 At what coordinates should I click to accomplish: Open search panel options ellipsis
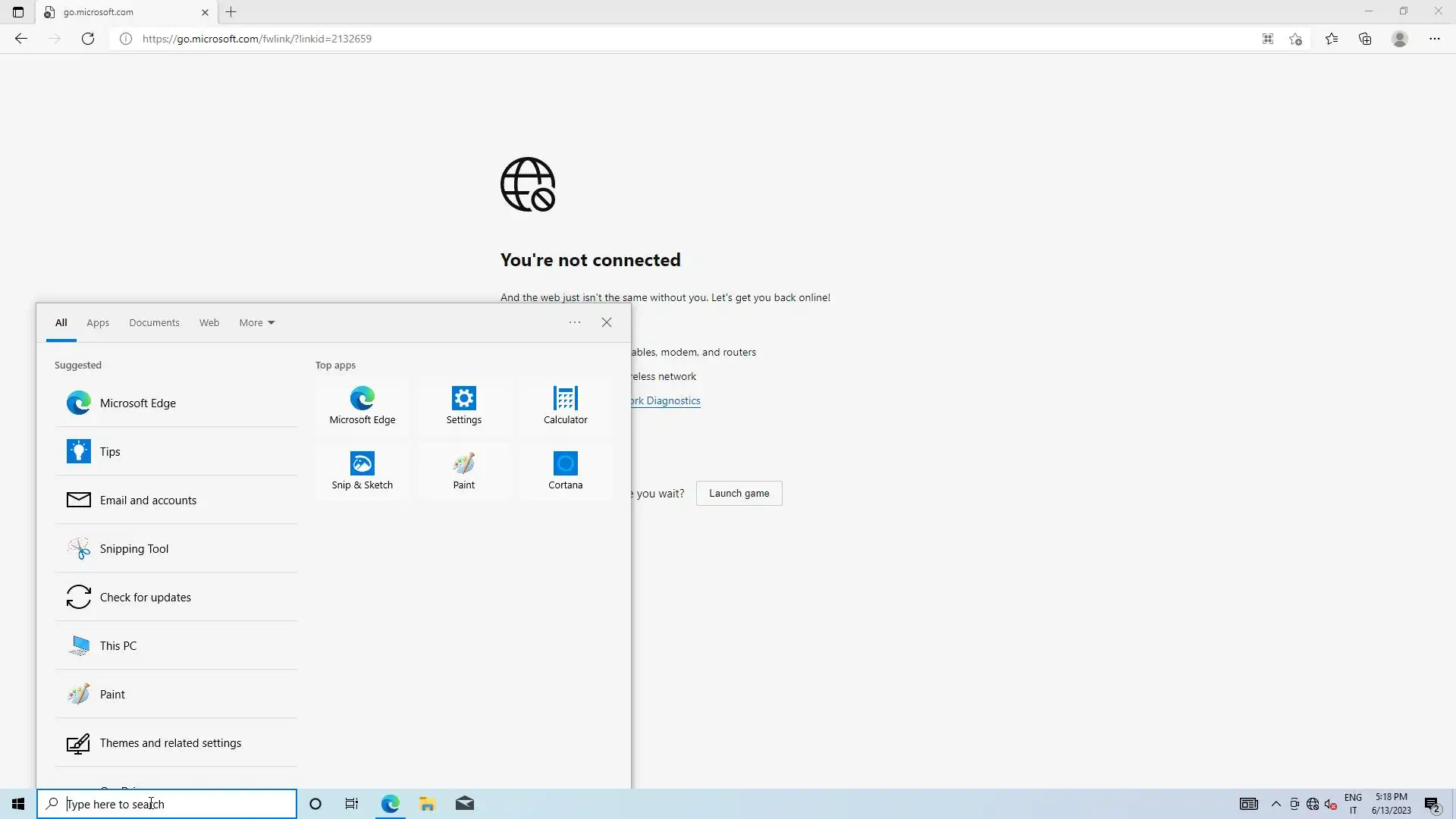(575, 322)
